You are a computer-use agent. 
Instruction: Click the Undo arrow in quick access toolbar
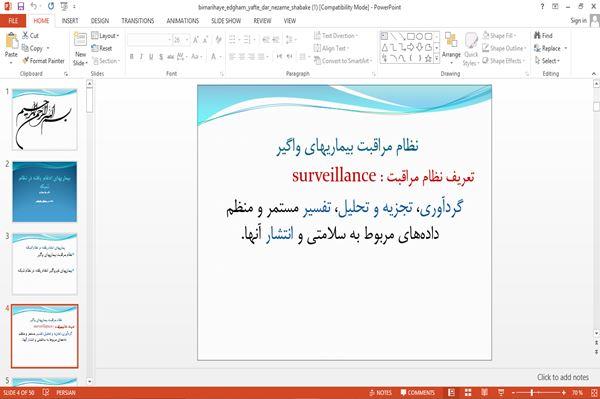click(34, 6)
